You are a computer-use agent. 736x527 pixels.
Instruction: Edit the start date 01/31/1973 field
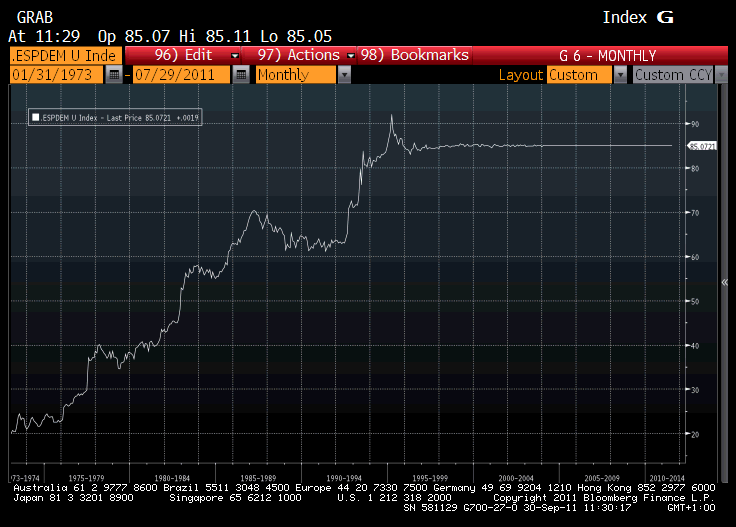(x=56, y=75)
